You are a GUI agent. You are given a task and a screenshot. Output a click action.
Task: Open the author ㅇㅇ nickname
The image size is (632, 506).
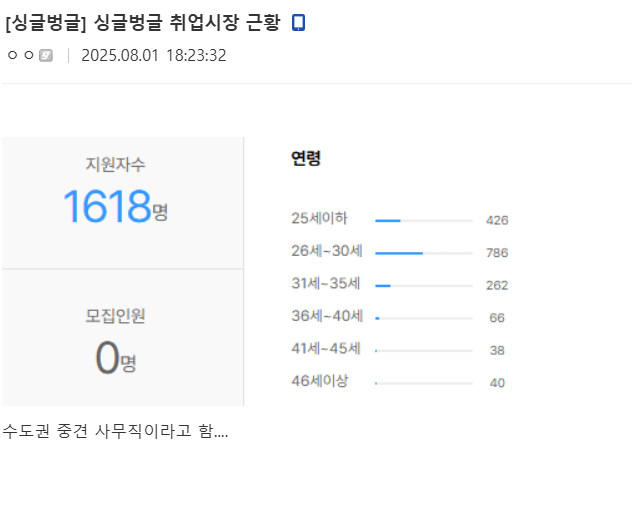click(21, 56)
